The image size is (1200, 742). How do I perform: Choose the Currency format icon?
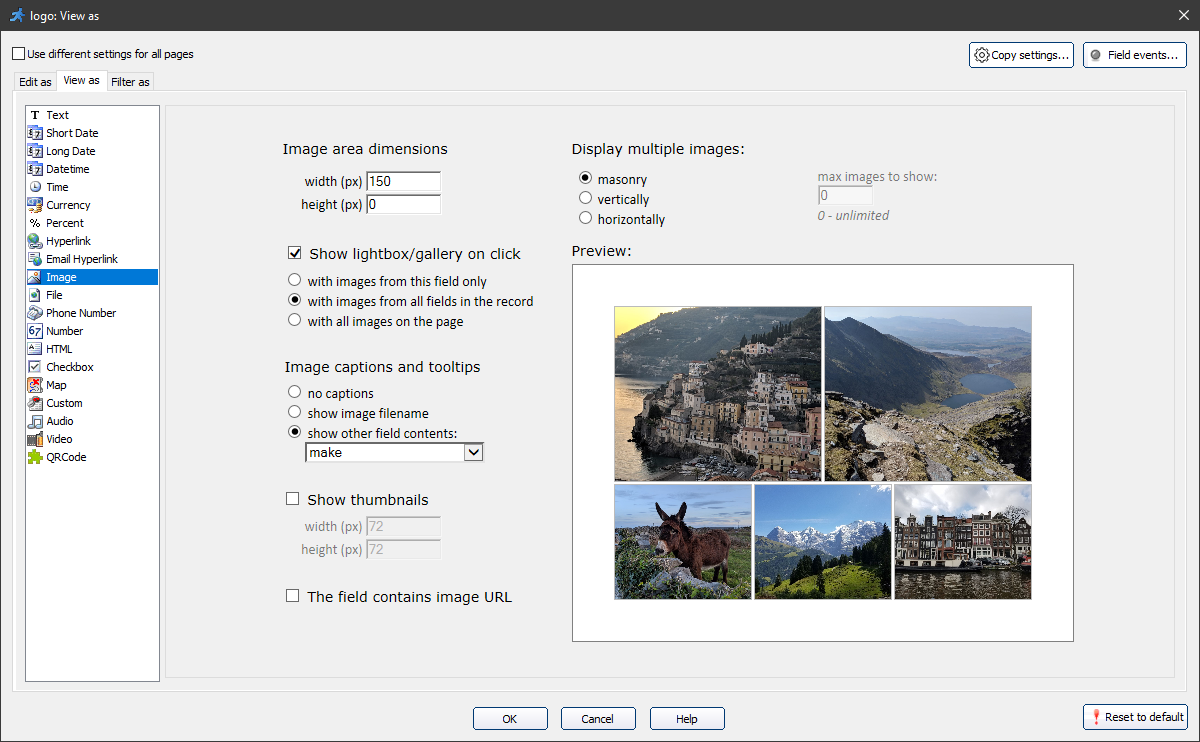pos(35,205)
